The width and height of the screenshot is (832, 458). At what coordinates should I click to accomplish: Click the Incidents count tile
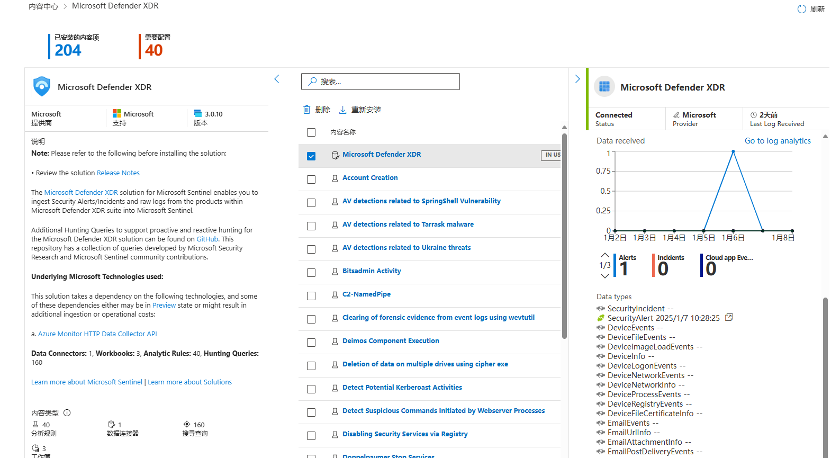[x=668, y=265]
